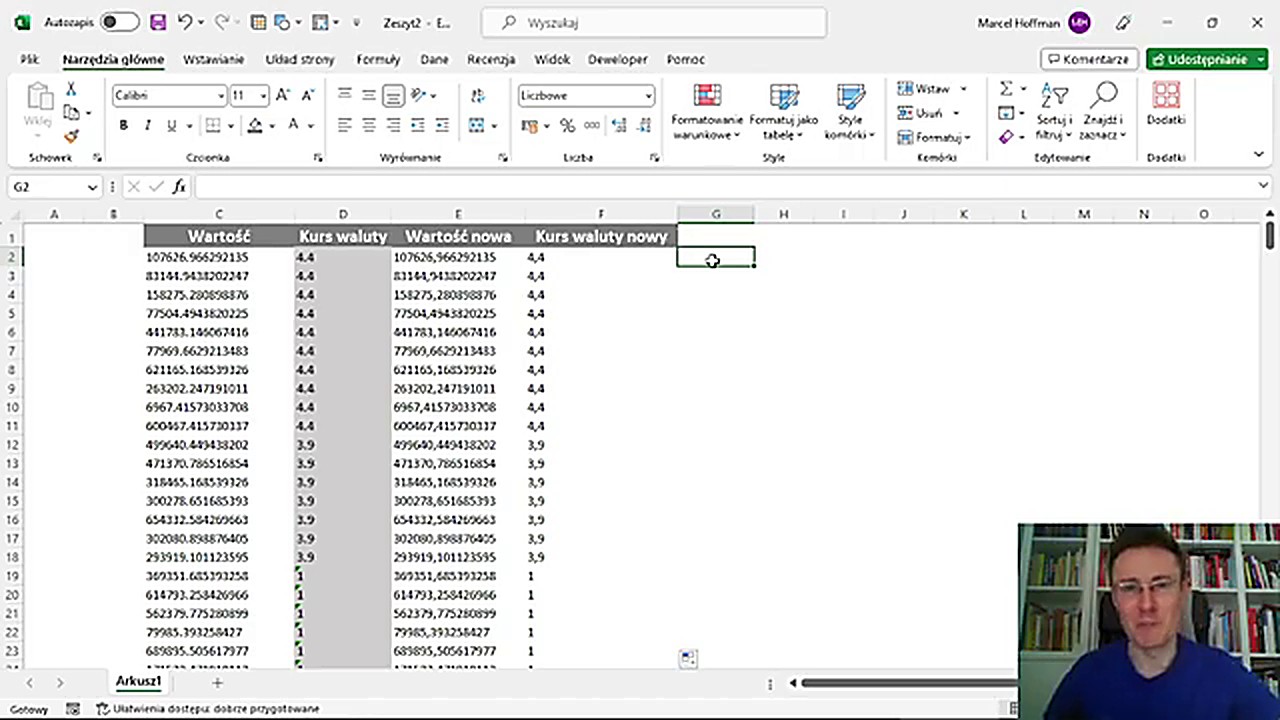1280x720 pixels.
Task: Open Sortuj i filtruj tool
Action: (x=1054, y=111)
